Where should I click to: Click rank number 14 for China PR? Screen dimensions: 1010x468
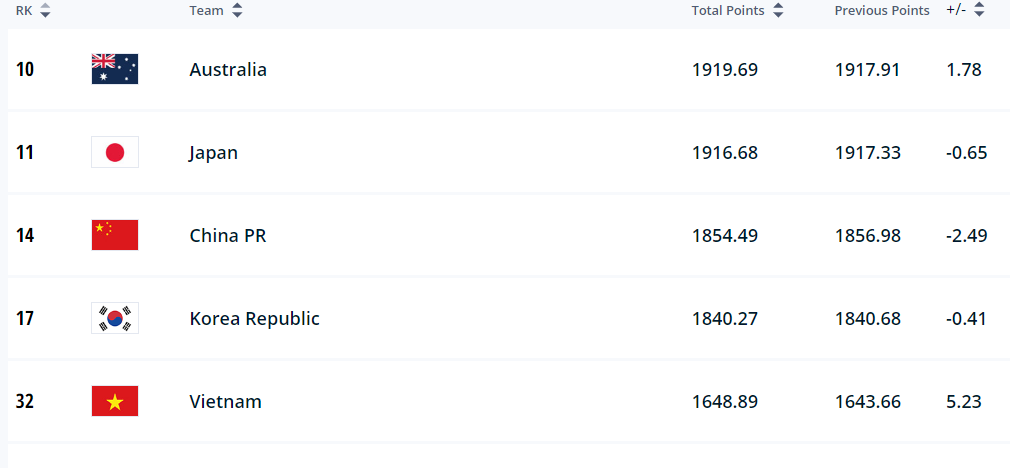tap(24, 236)
